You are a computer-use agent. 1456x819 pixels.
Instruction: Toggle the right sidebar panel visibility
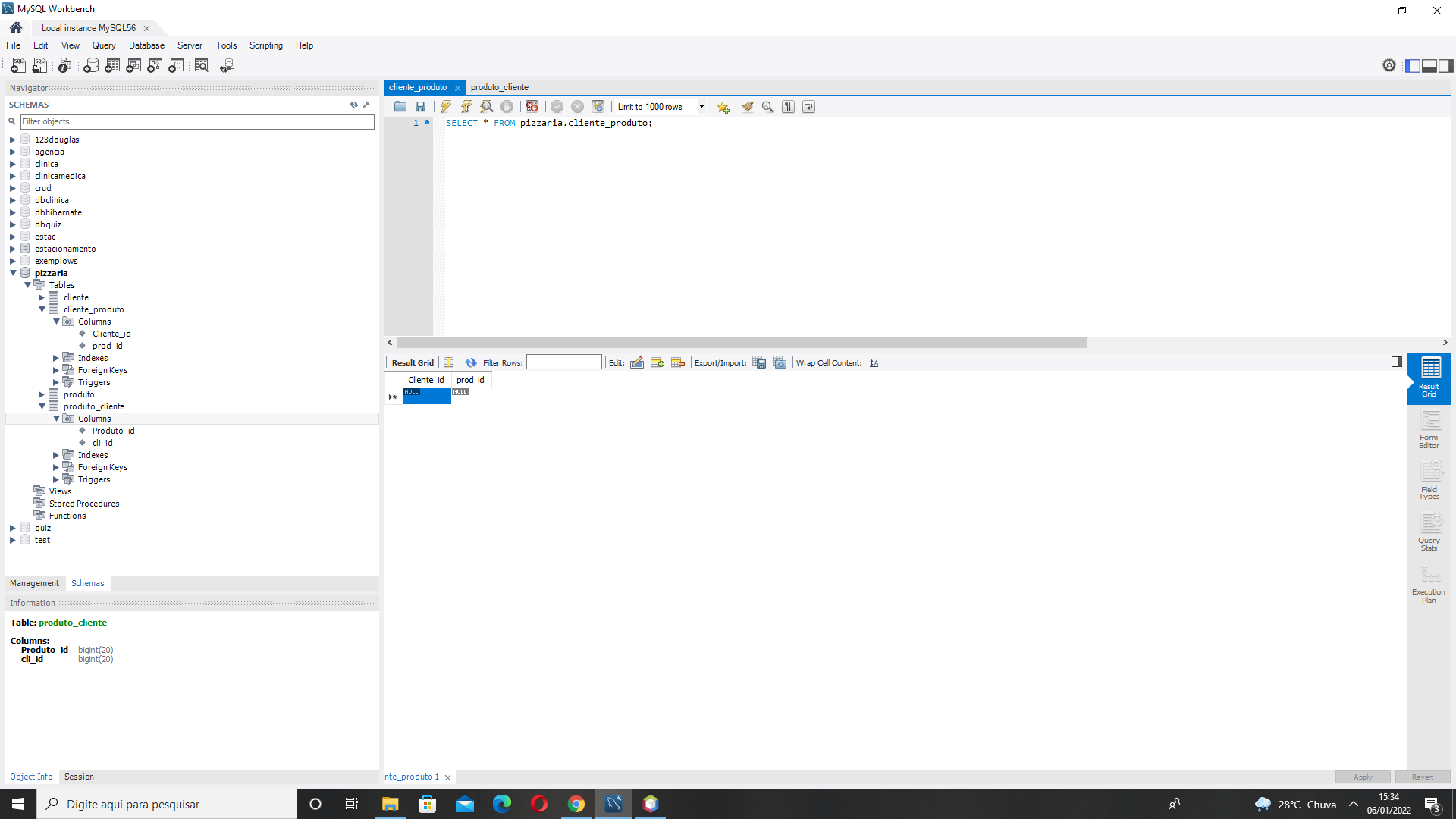coord(1446,66)
